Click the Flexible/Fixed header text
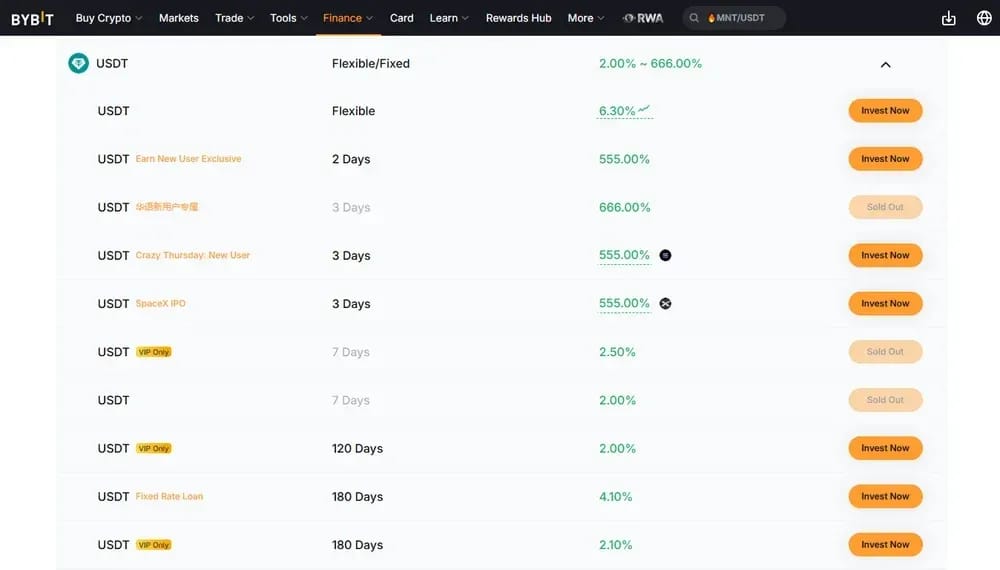 (x=371, y=64)
